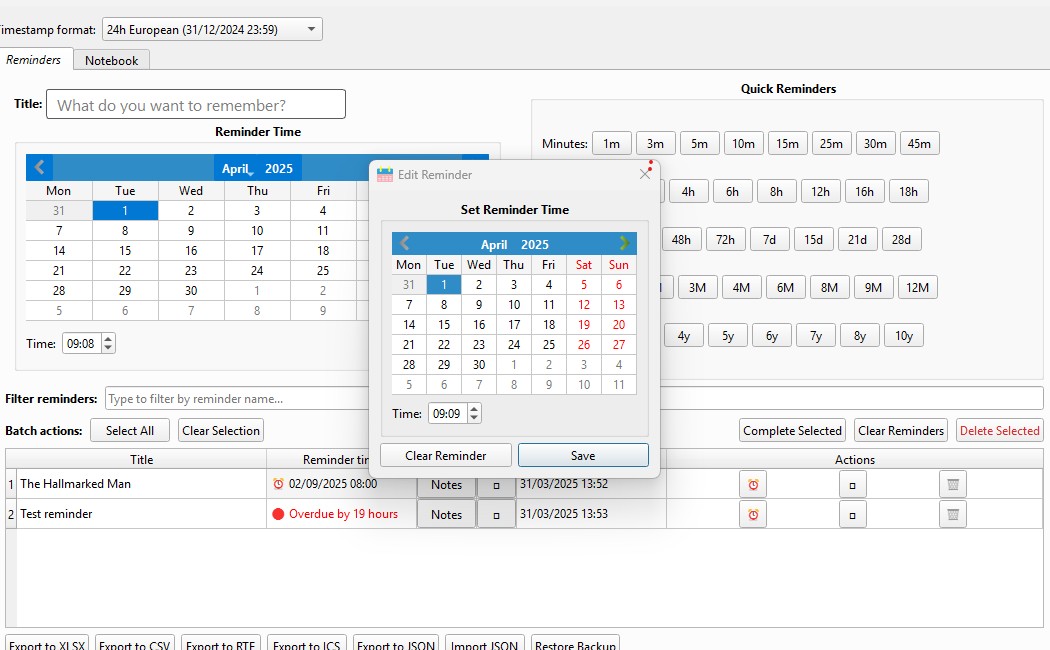
Task: Click Restore Backup button
Action: (x=575, y=643)
